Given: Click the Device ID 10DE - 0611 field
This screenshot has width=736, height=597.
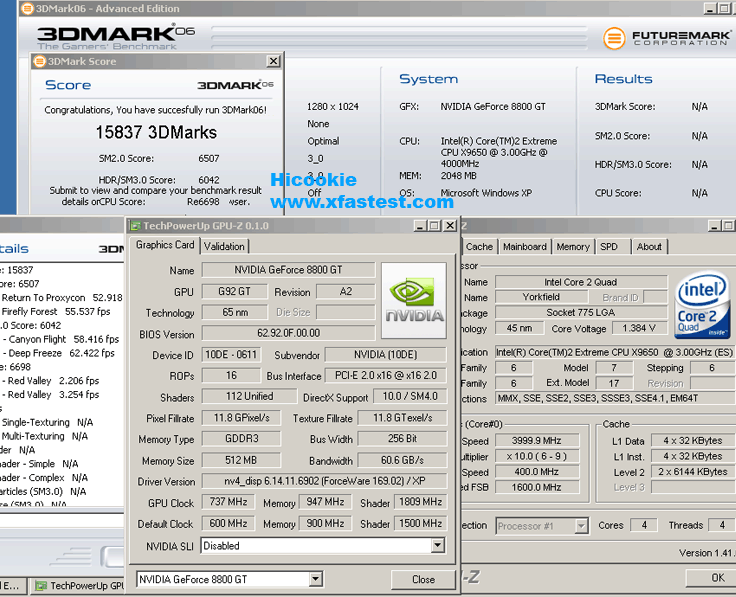Looking at the screenshot, I should pyautogui.click(x=231, y=354).
